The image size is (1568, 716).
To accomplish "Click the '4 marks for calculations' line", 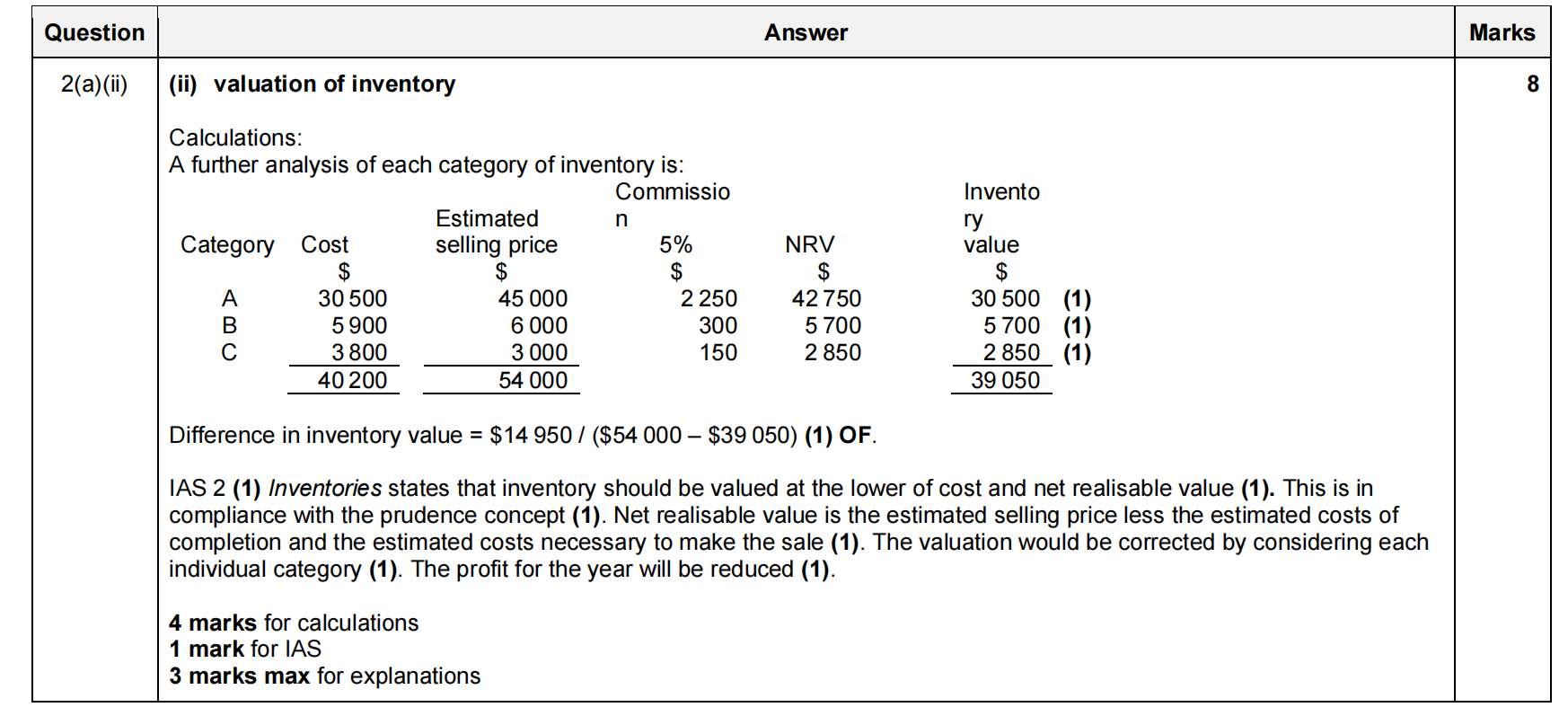I will point(294,623).
